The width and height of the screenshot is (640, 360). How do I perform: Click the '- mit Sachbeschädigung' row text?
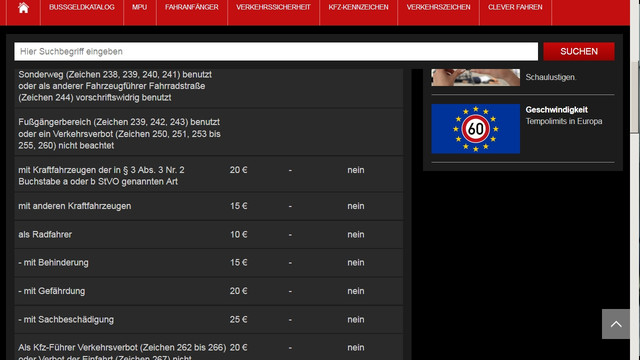point(66,320)
